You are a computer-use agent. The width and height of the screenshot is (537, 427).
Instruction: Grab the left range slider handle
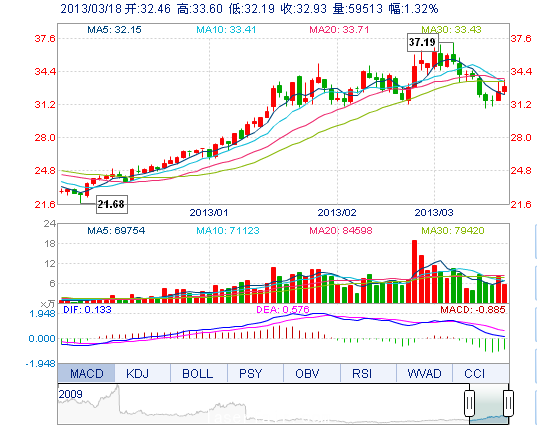click(x=470, y=403)
